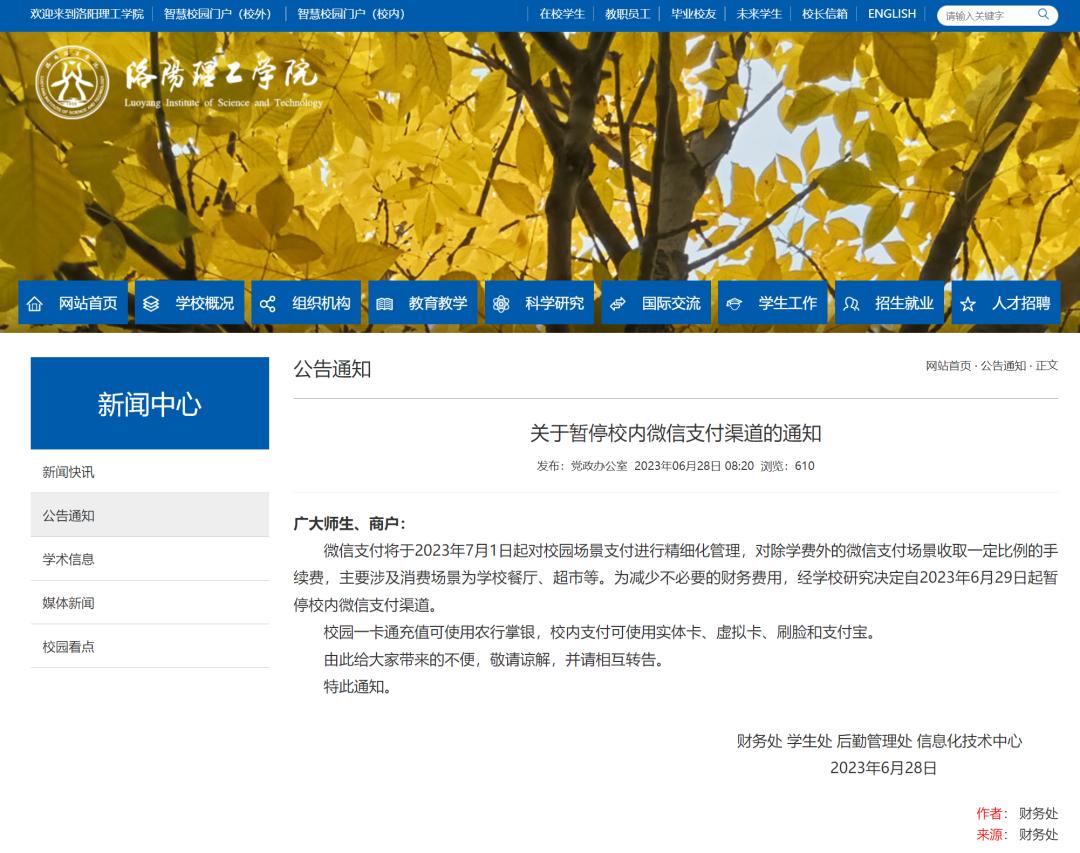Click the glasses icon beside 学生工作
This screenshot has width=1080, height=853.
tap(734, 302)
